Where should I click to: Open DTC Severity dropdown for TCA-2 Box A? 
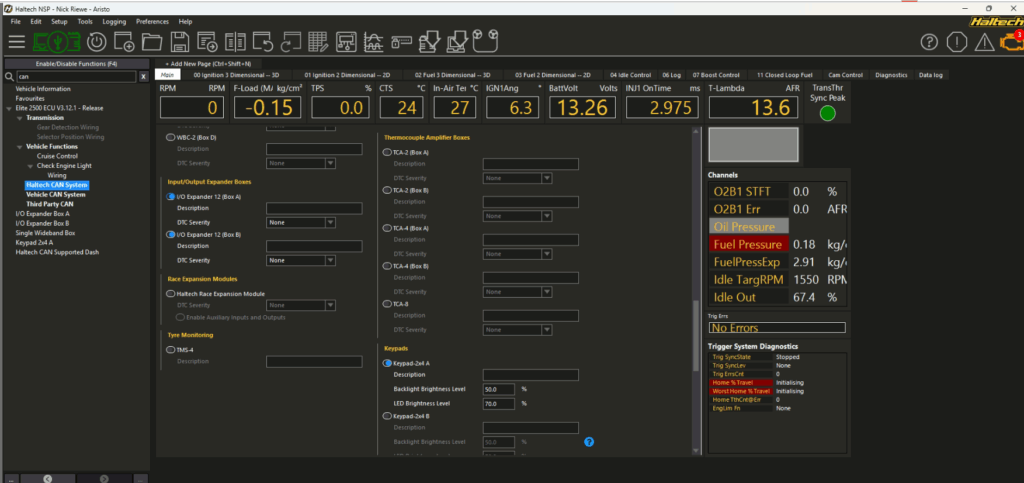tap(518, 178)
